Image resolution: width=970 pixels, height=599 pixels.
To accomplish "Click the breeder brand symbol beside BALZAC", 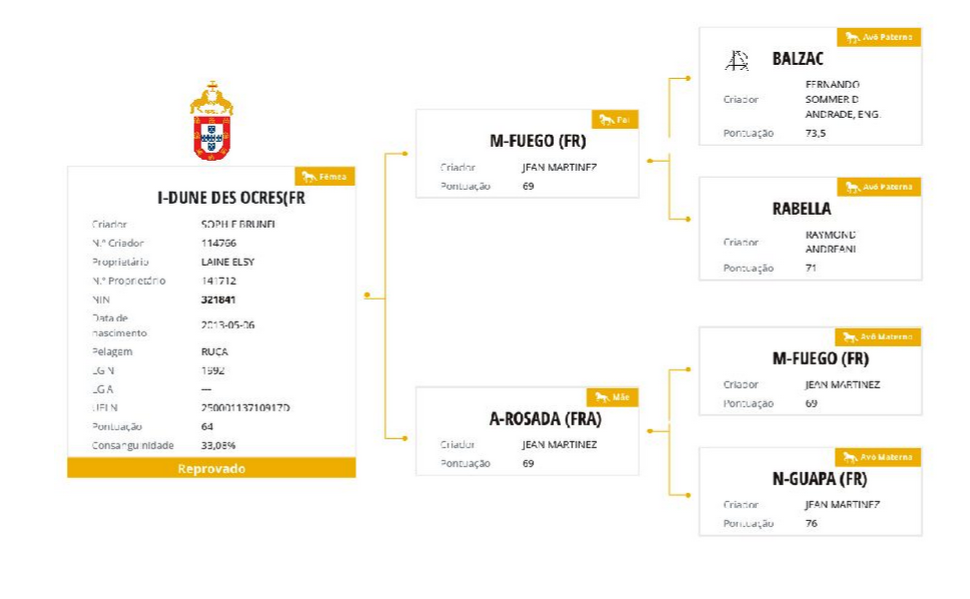I will coord(737,61).
